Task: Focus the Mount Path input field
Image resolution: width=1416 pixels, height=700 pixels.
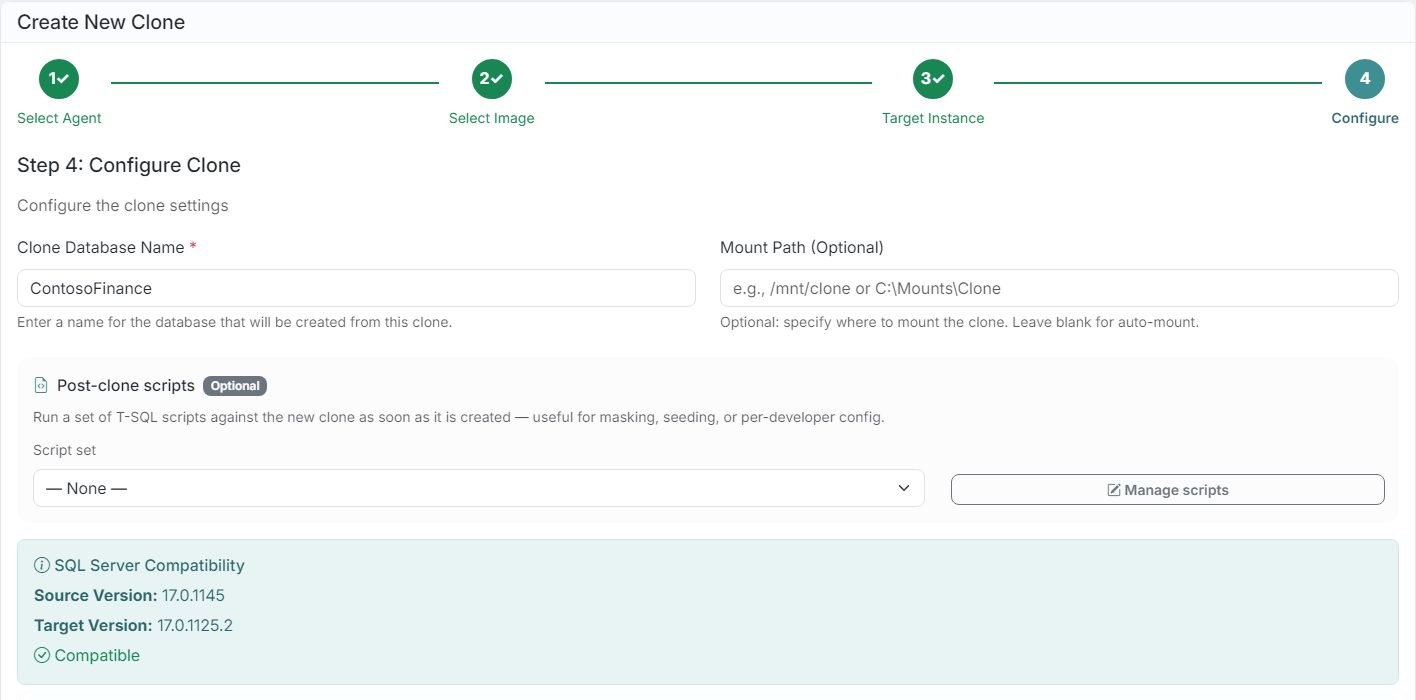Action: point(1059,288)
